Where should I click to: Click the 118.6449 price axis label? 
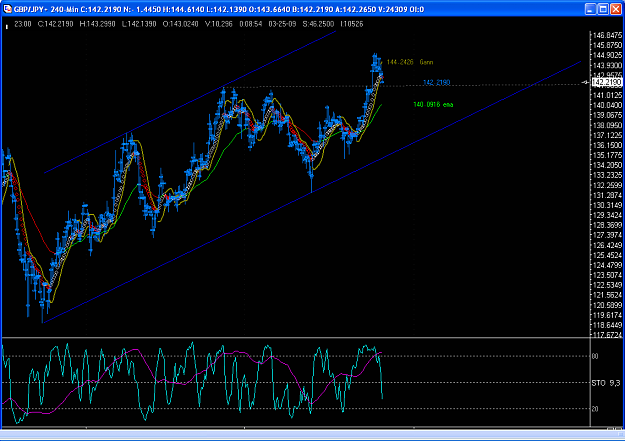point(607,325)
